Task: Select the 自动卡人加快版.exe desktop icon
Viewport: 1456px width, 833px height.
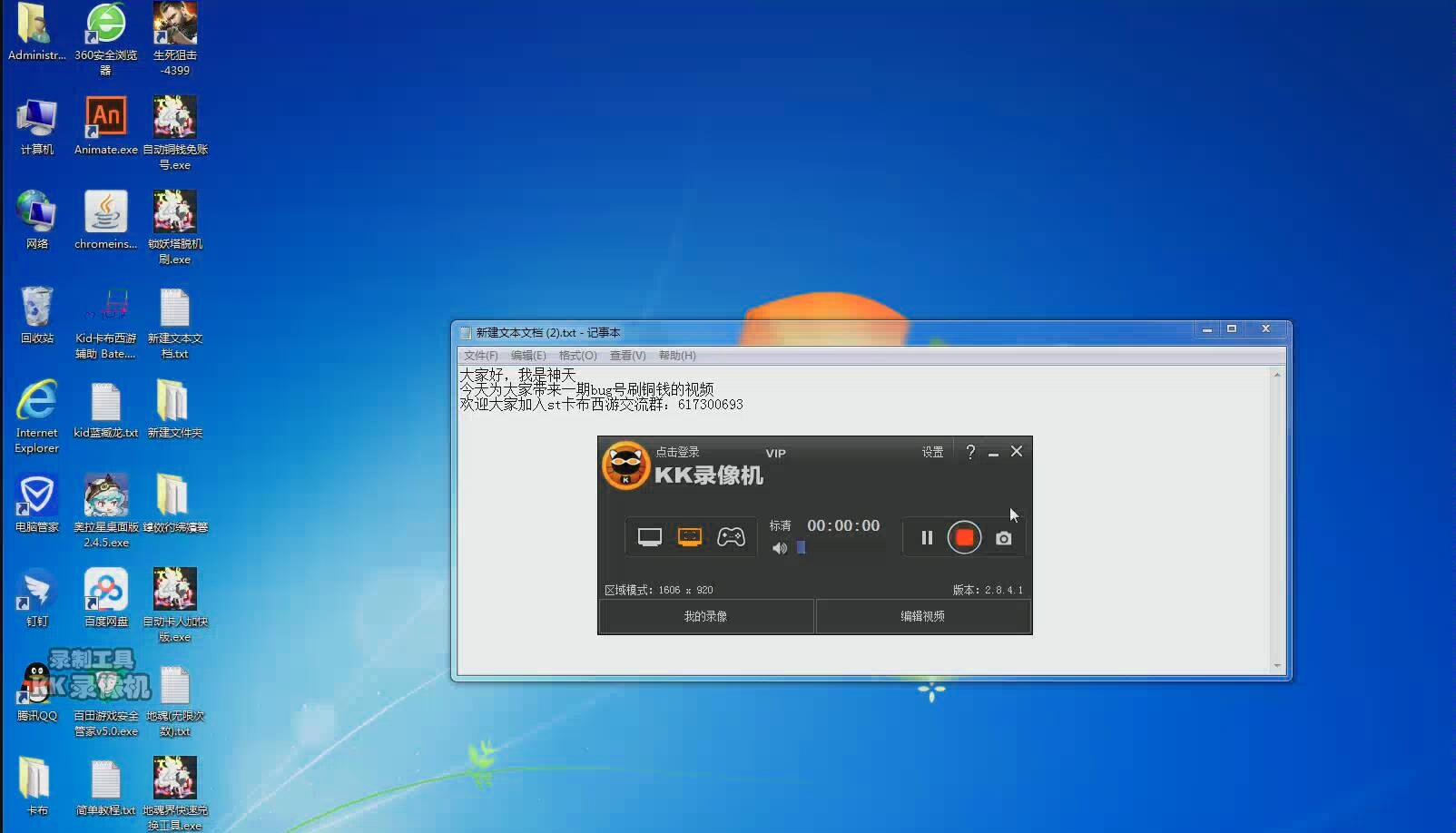Action: coord(175,605)
